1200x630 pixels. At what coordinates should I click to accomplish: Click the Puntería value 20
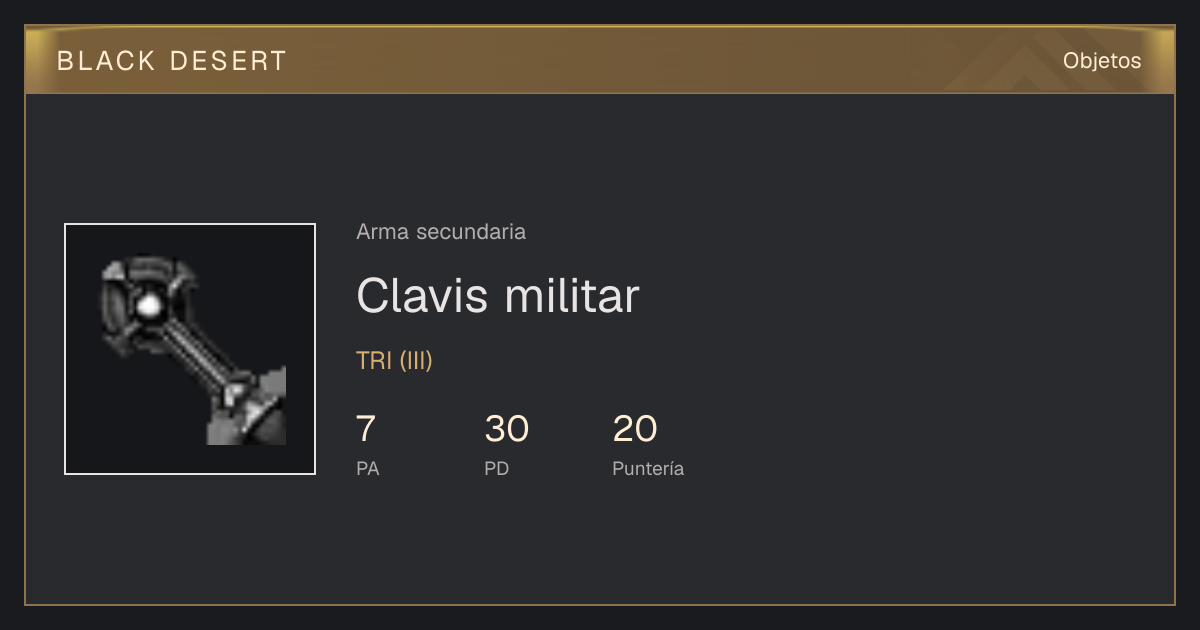click(x=635, y=429)
